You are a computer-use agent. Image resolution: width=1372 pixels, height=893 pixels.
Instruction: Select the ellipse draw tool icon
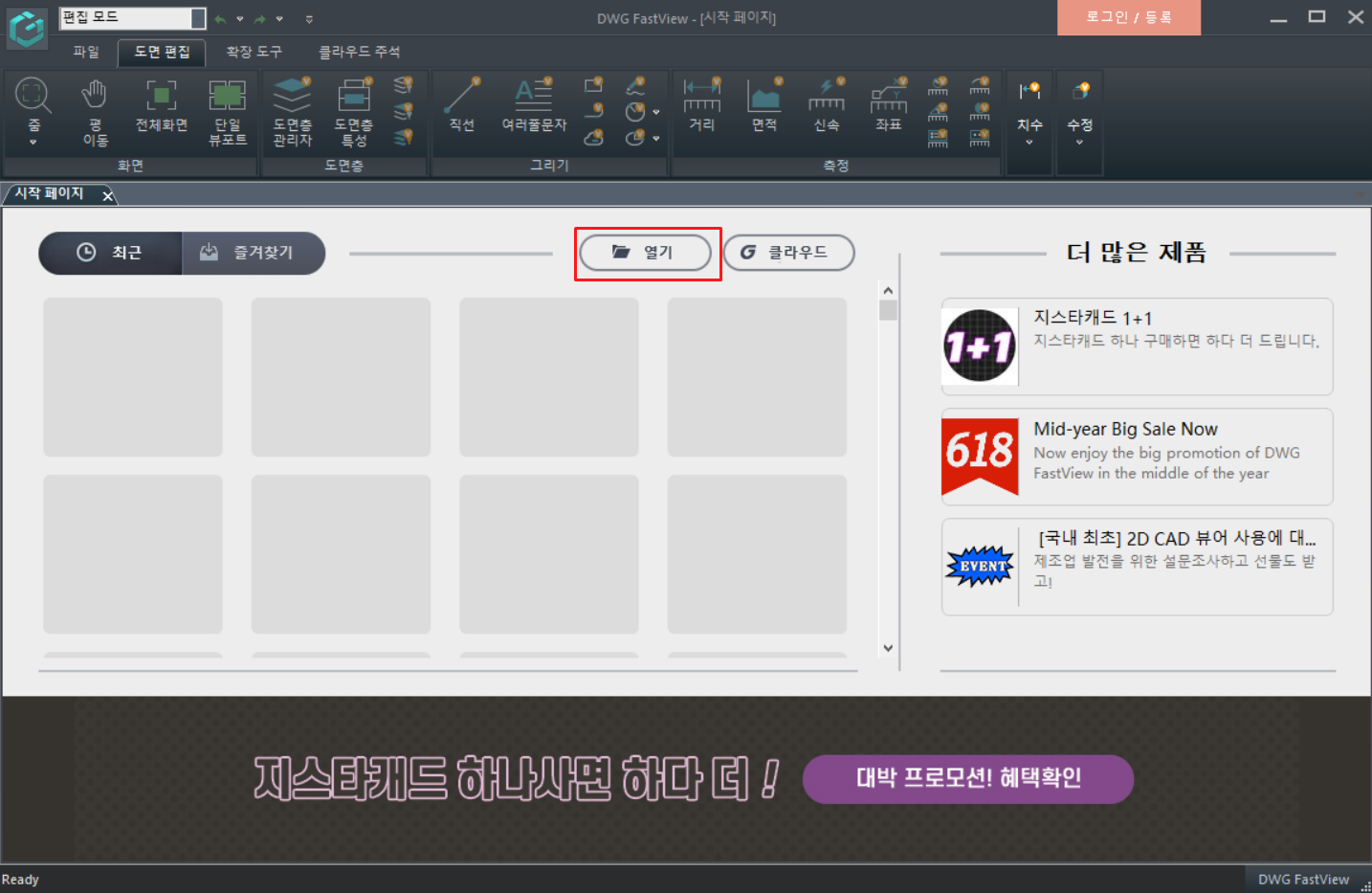point(635,137)
